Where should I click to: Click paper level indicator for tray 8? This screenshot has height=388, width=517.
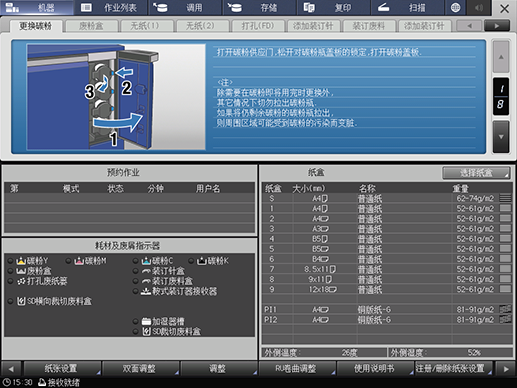(506, 279)
